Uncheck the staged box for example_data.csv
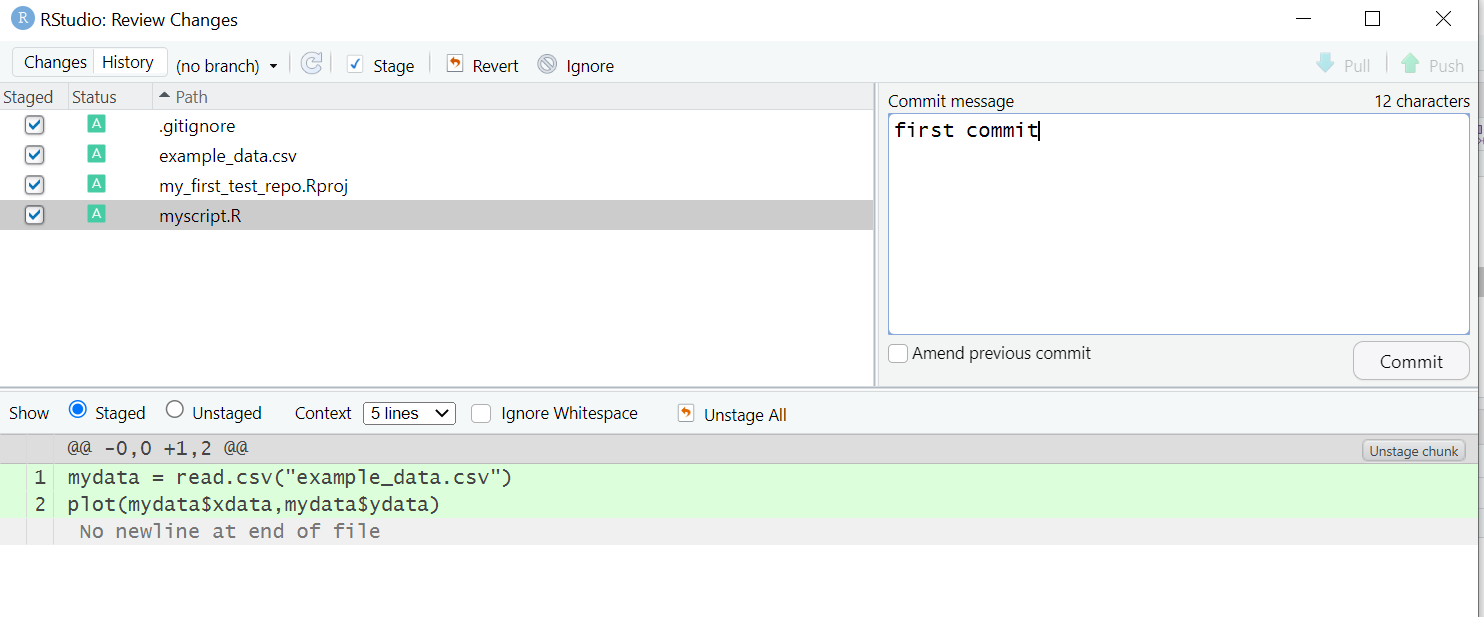 click(34, 154)
